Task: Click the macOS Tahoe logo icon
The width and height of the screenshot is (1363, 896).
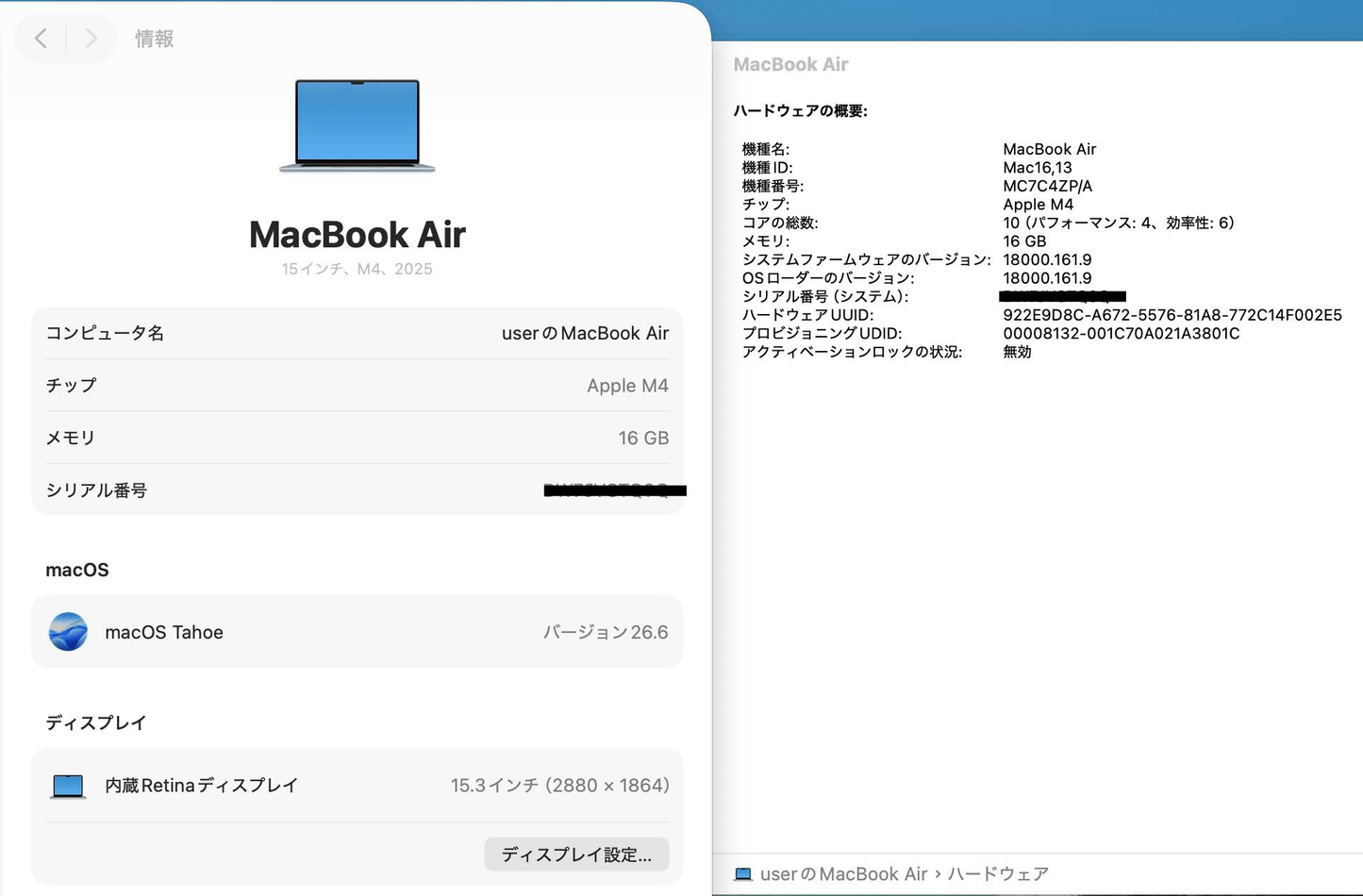Action: pos(68,632)
